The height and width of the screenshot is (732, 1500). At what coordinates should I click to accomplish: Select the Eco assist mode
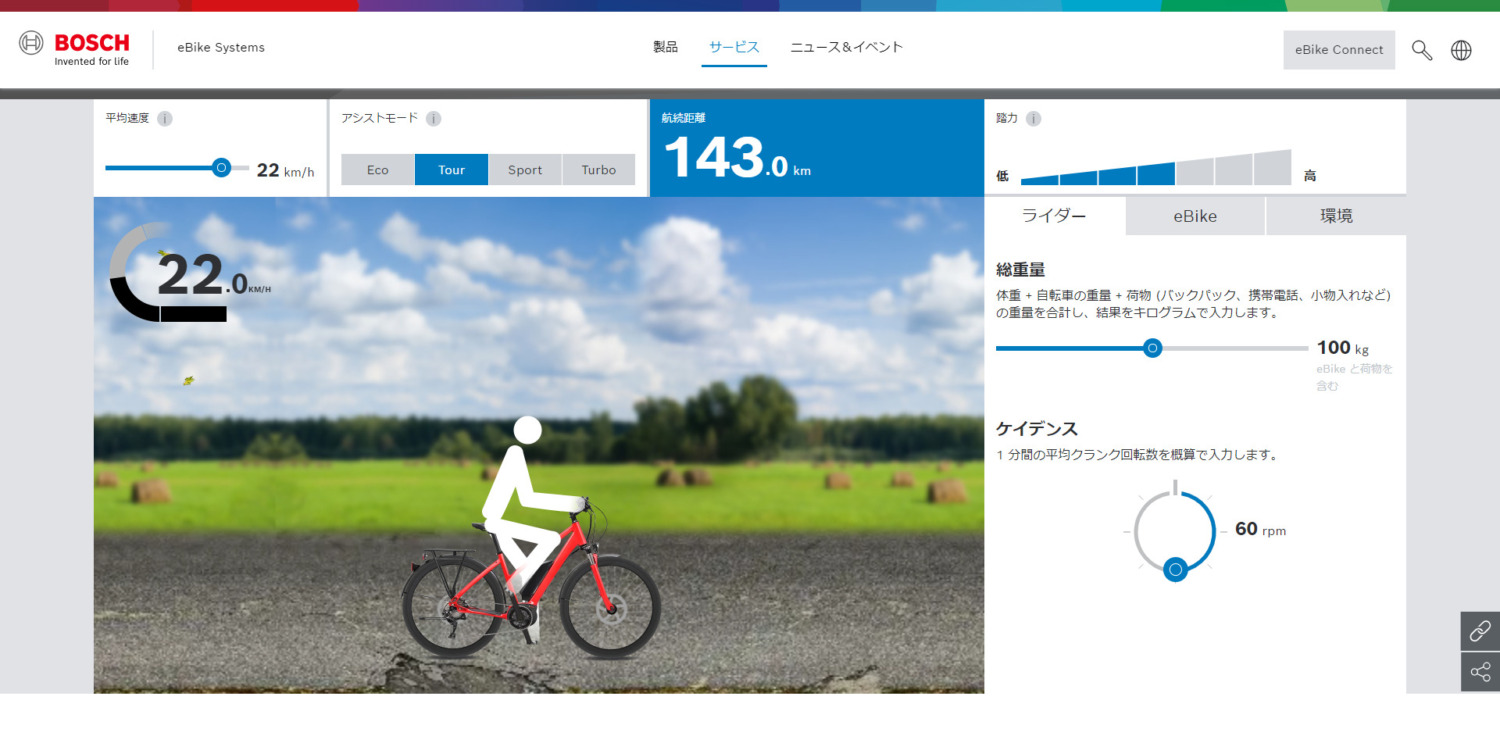point(377,170)
